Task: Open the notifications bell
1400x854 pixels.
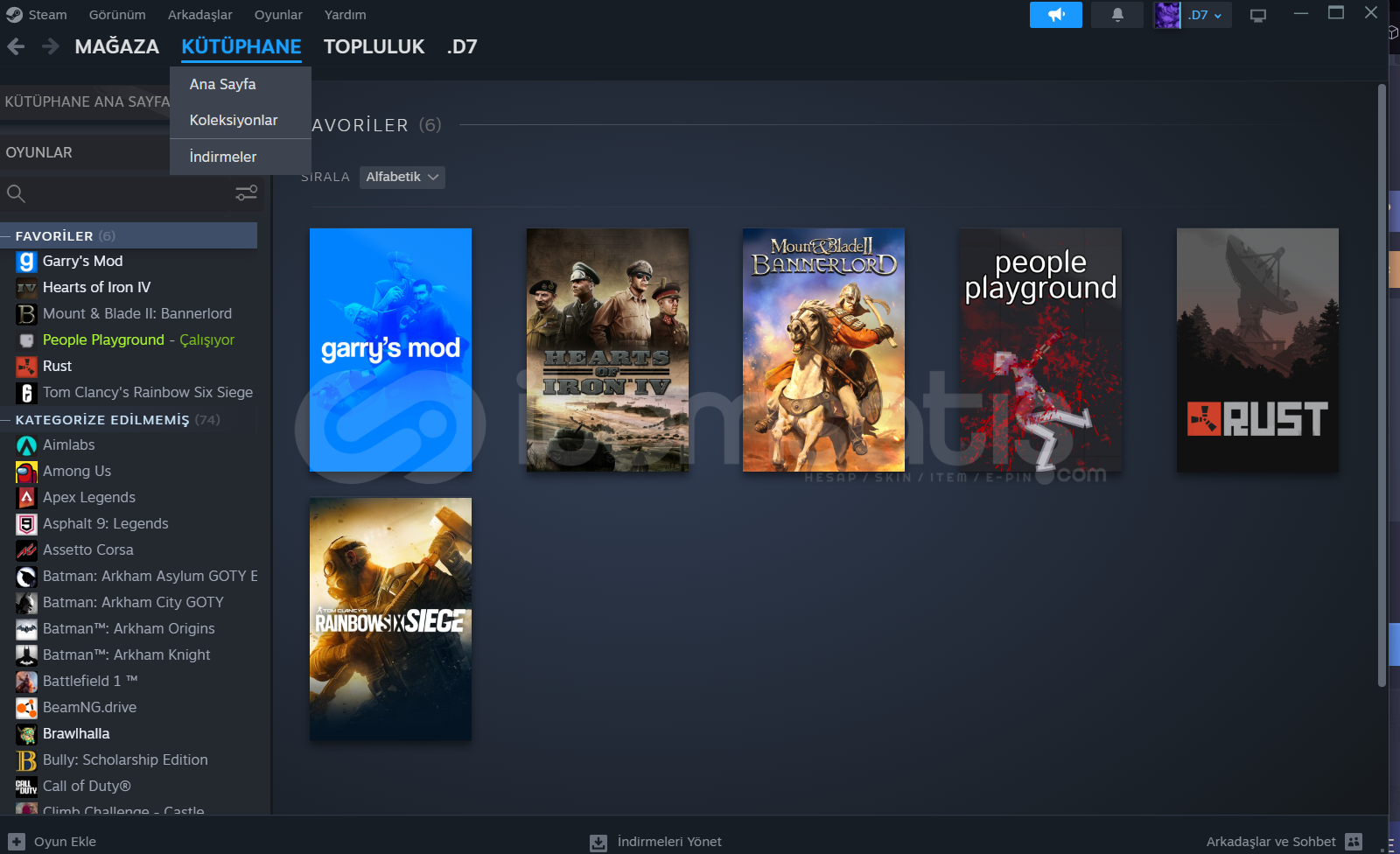Action: (1117, 15)
